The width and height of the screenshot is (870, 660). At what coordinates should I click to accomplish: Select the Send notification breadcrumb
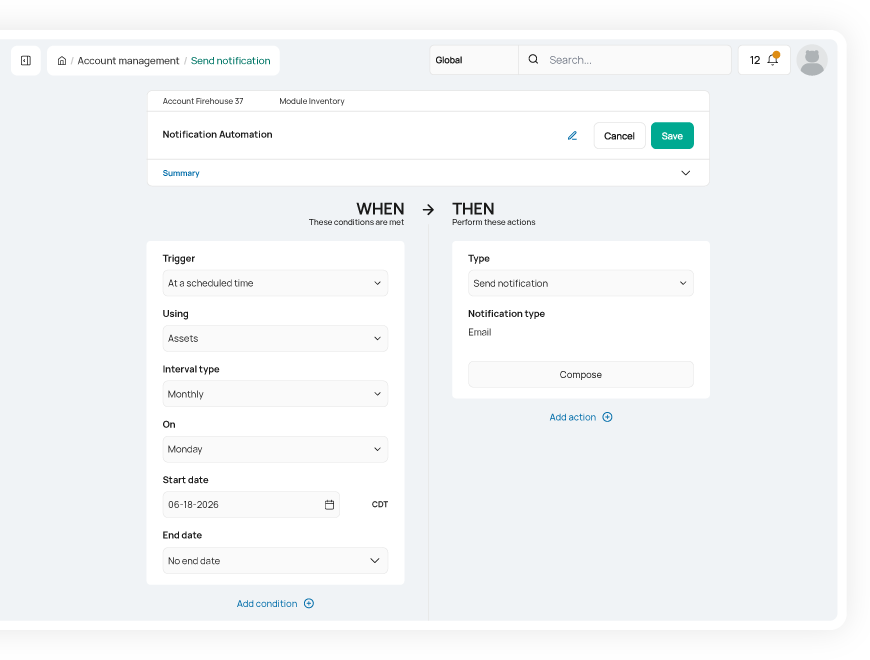pos(230,61)
